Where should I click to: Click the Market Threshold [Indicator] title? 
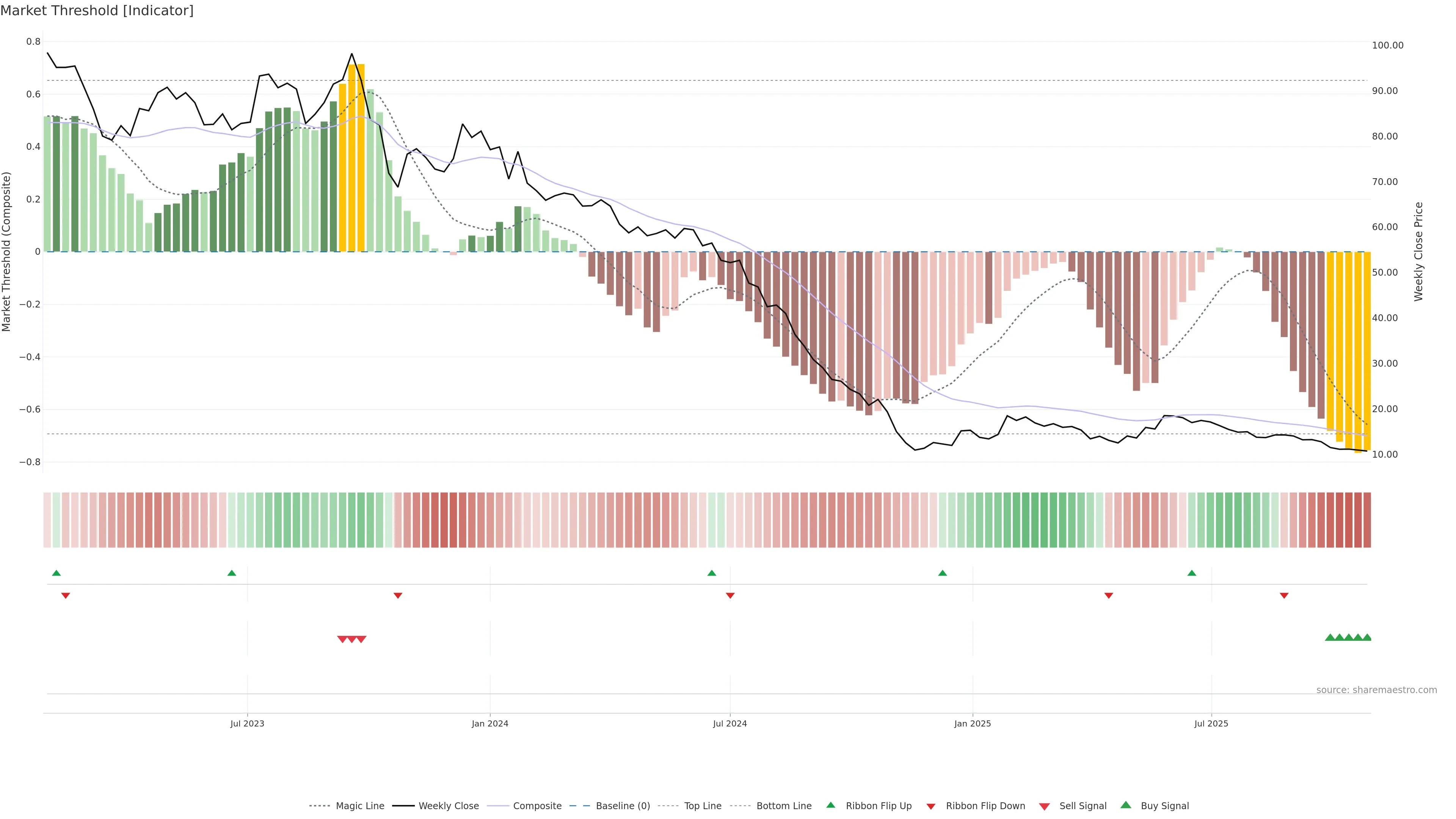97,11
